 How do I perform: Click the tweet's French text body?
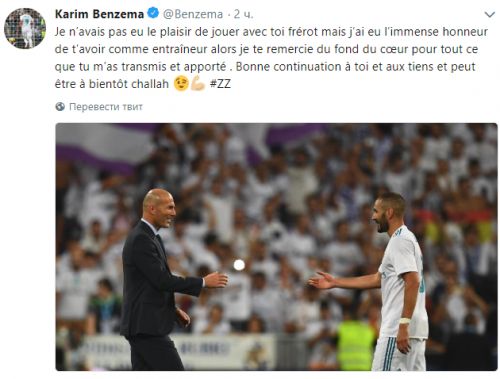271,58
